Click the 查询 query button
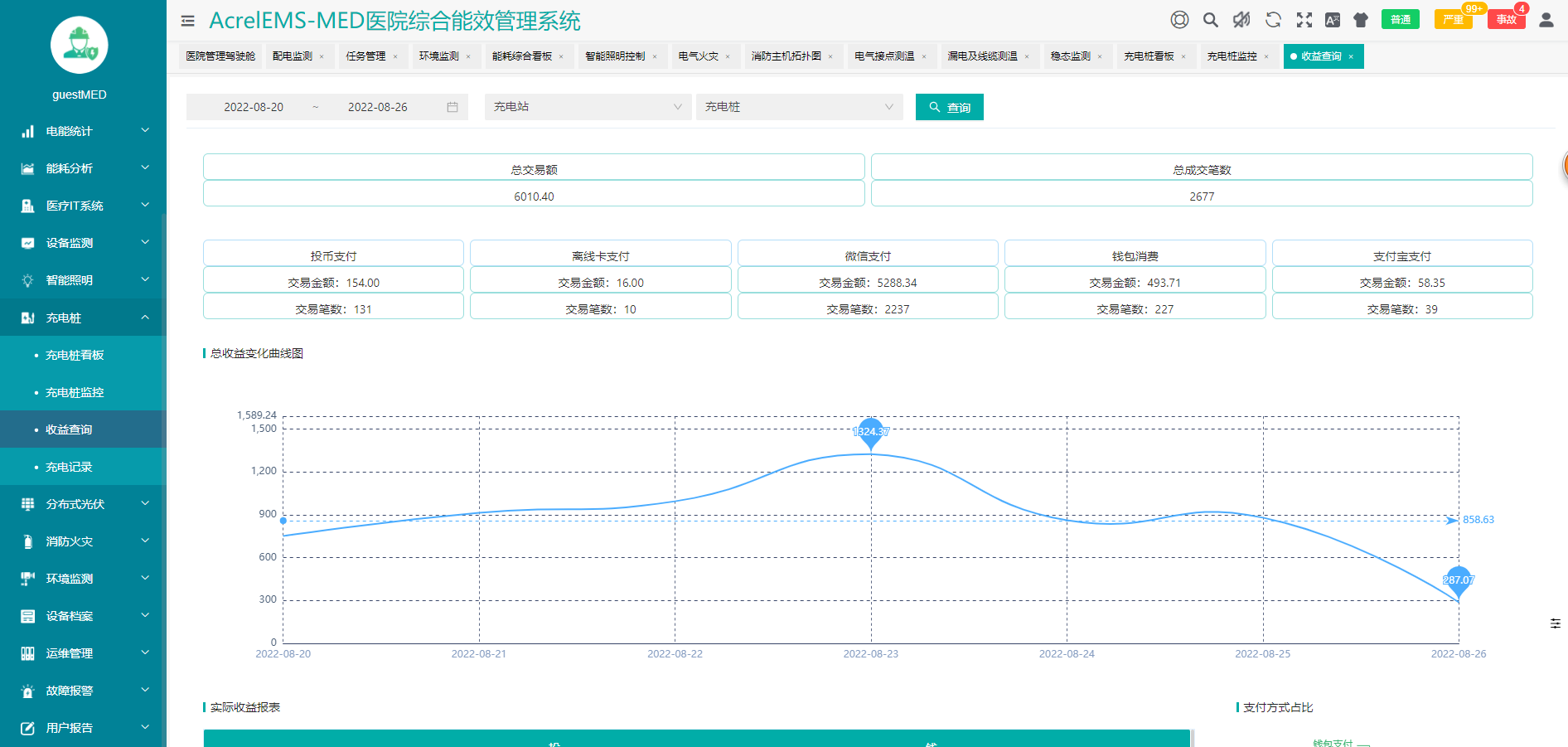This screenshot has height=747, width=1568. tap(949, 106)
